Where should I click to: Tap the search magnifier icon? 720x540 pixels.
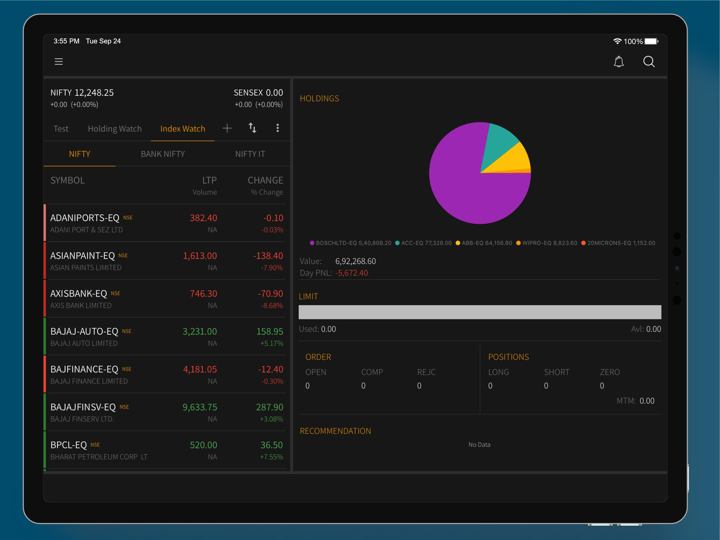pos(649,62)
